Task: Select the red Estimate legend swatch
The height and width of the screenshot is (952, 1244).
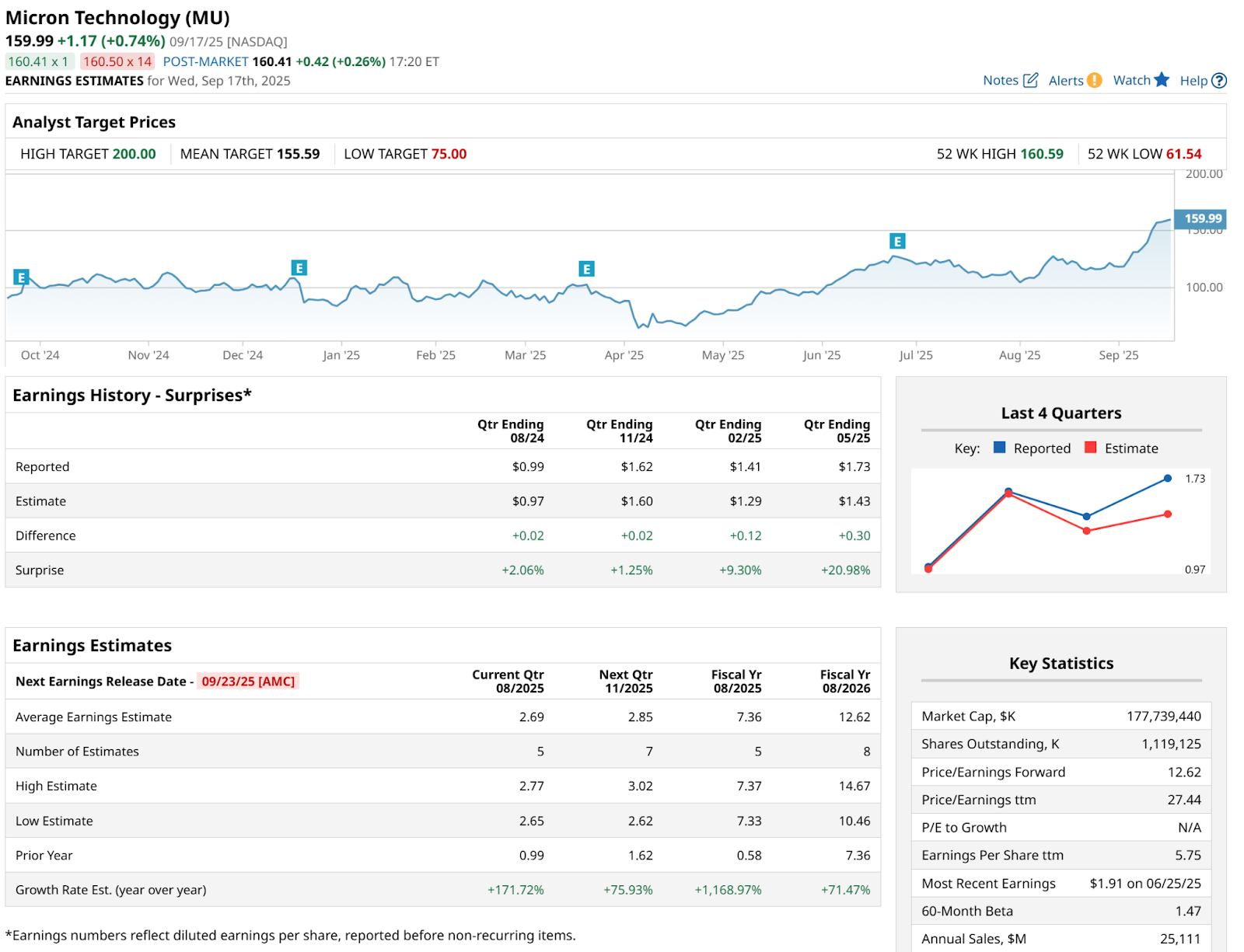Action: point(1091,448)
